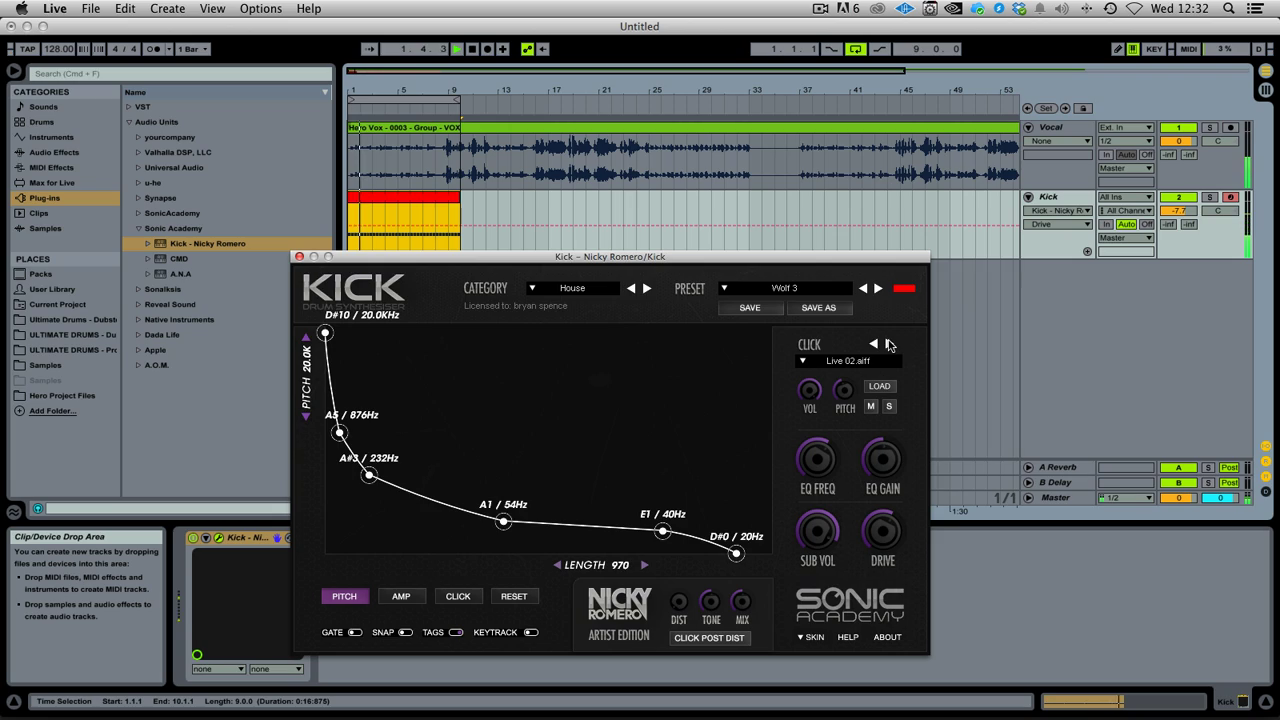1280x720 pixels.
Task: Open the 1 Bar quantization dropdown
Action: point(192,49)
